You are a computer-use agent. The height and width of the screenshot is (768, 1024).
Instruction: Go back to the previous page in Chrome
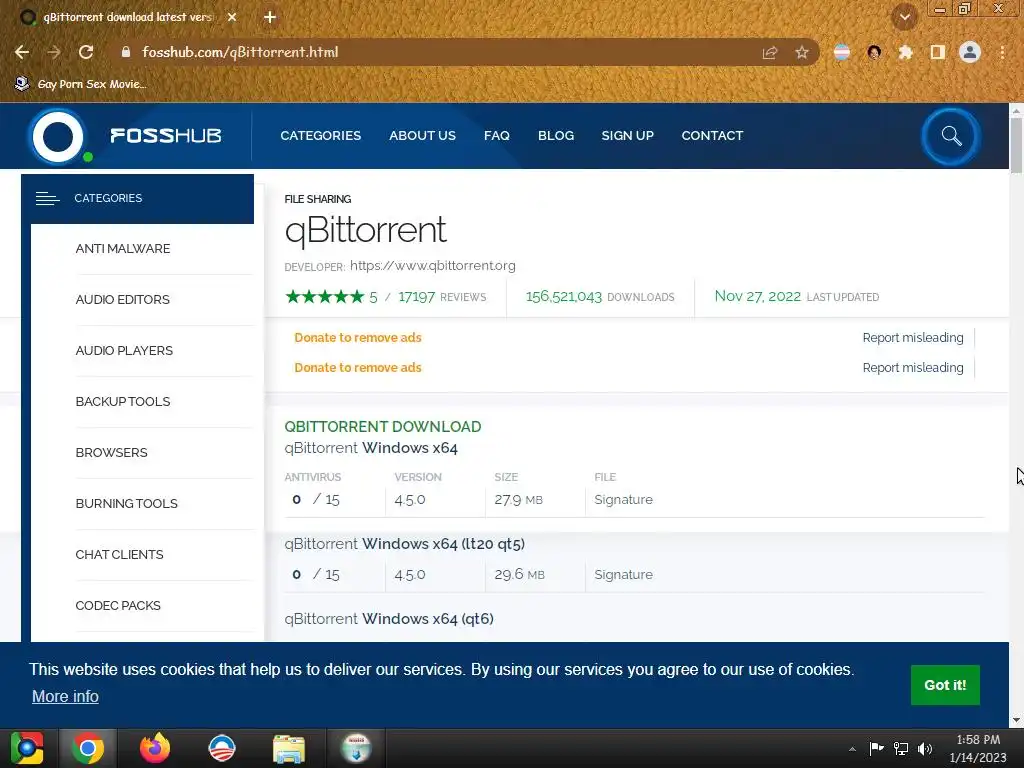point(22,52)
